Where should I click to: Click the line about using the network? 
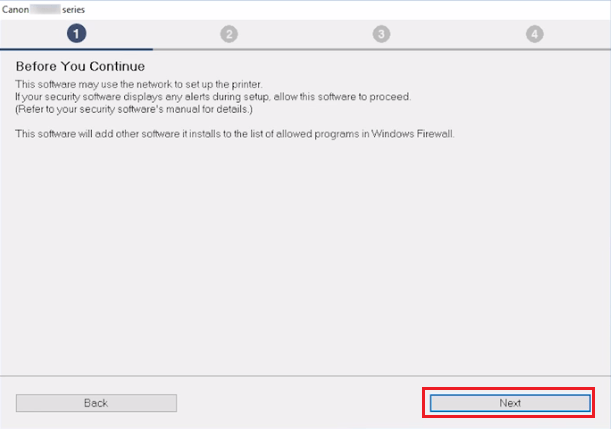(x=139, y=84)
